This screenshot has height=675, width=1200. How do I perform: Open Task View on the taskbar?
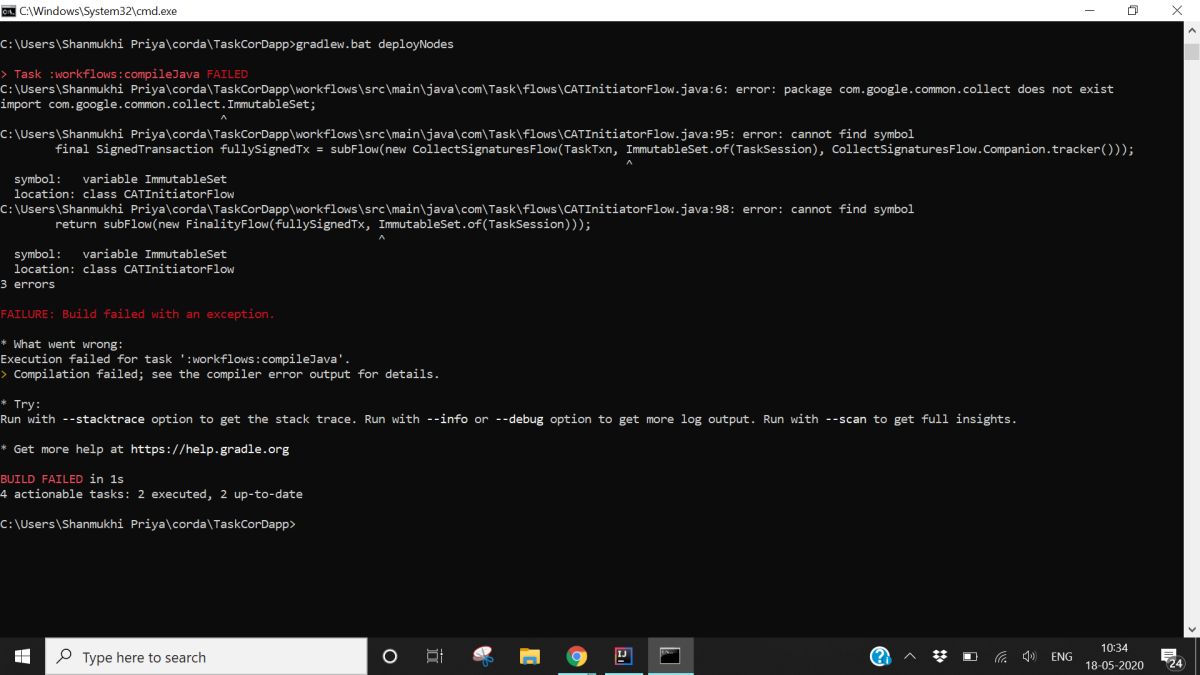(x=435, y=657)
